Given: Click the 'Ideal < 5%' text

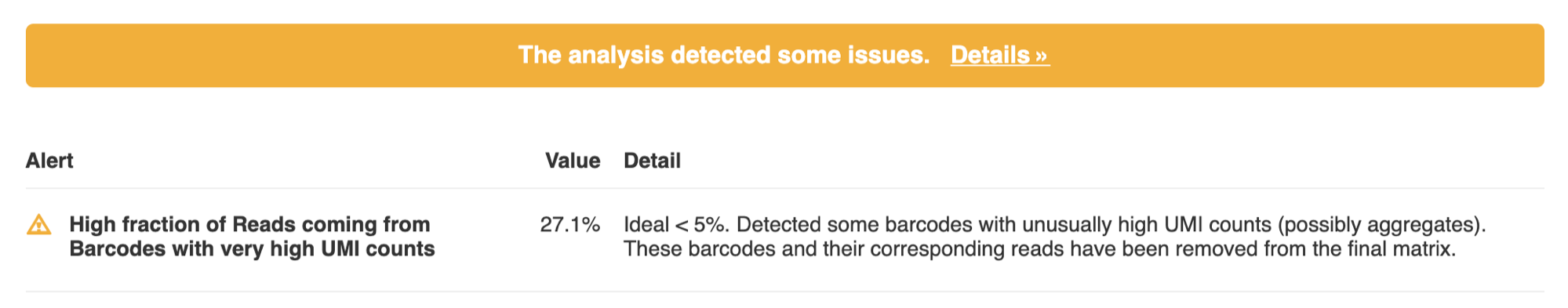Looking at the screenshot, I should click(675, 224).
